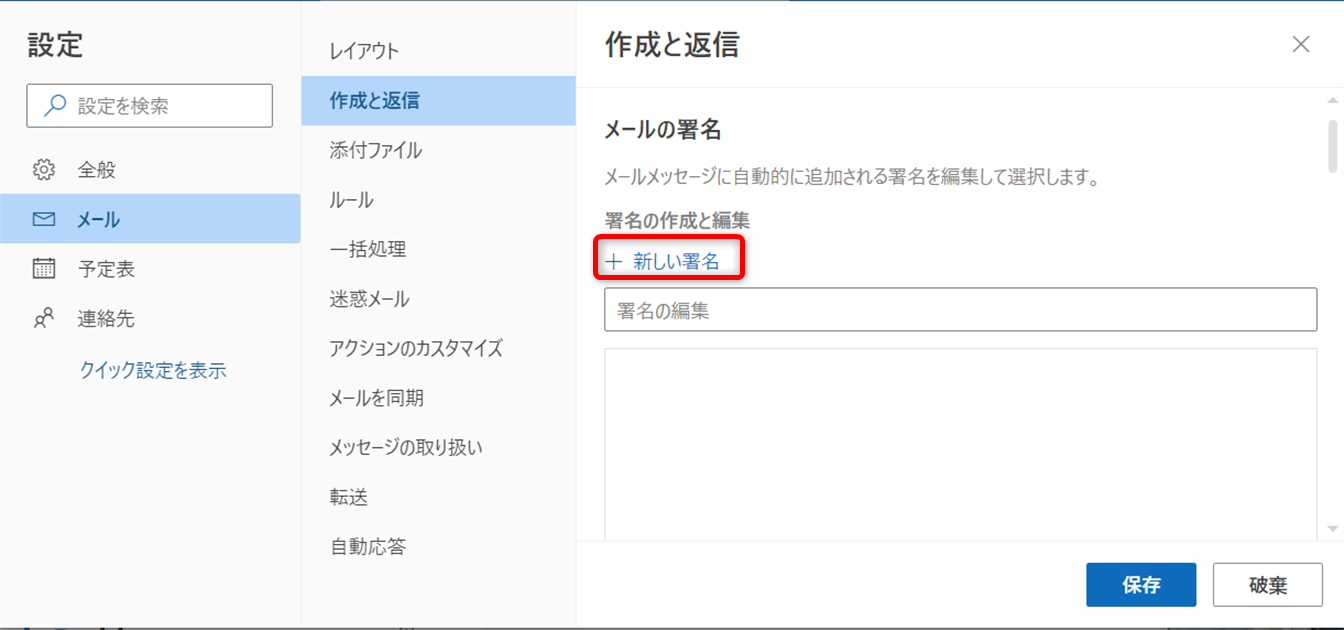Open the 自動応答 settings
1344x630 pixels.
[367, 547]
